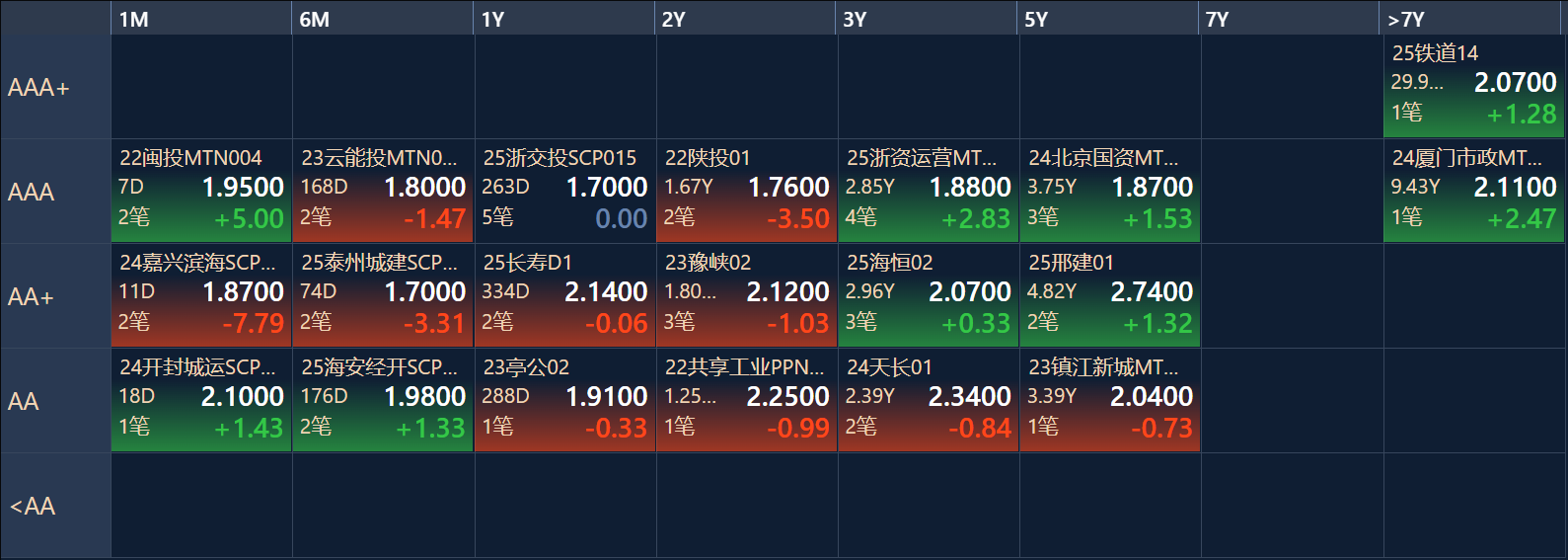Viewport: 1568px width, 560px height.
Task: Select the 22闽投MTN004 bond tile
Action: [201, 191]
